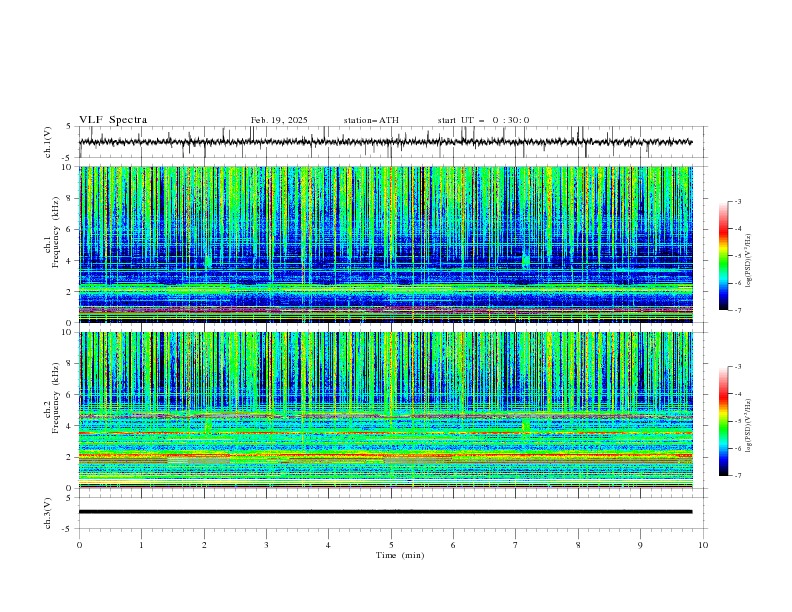
Task: Click inside the ch.2 spectrogram panel
Action: (386, 410)
